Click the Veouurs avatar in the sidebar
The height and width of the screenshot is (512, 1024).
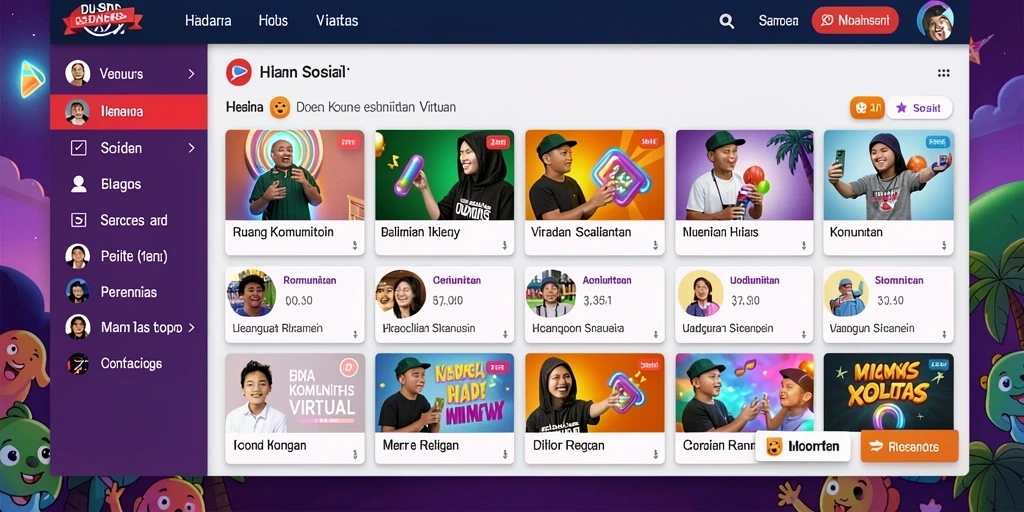pos(78,73)
